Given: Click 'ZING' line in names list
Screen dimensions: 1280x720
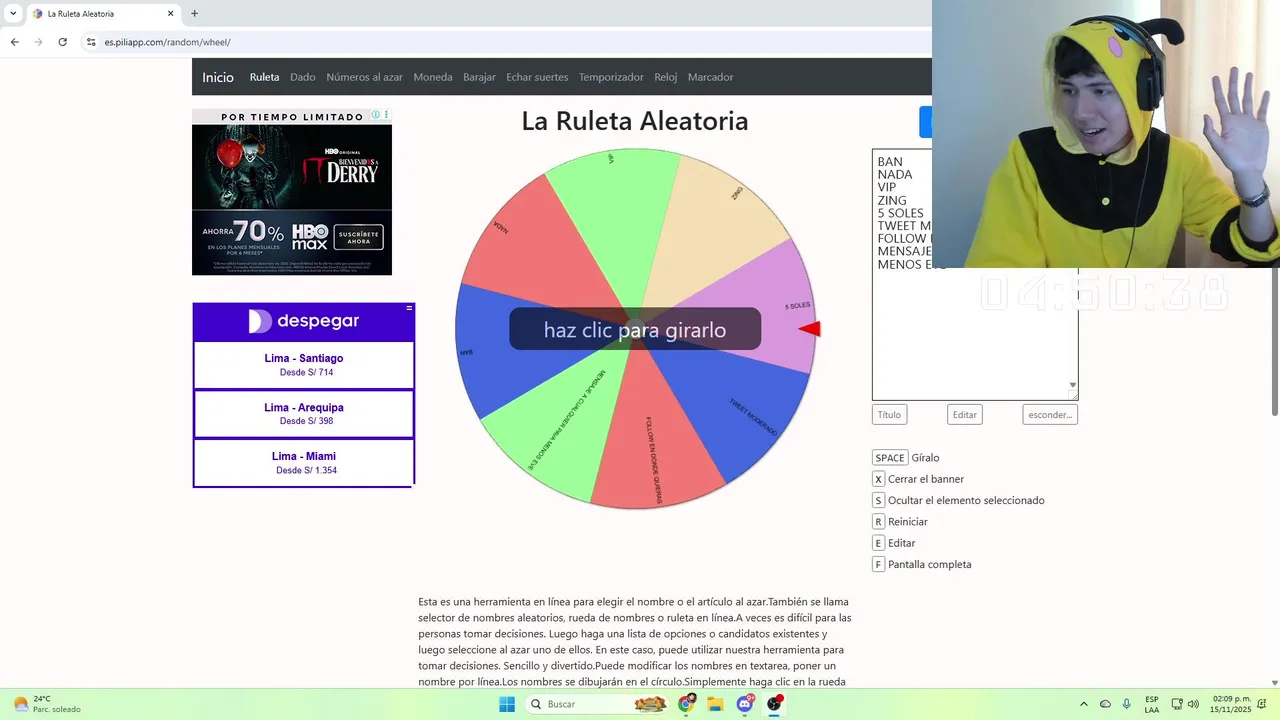Looking at the screenshot, I should [x=892, y=201].
